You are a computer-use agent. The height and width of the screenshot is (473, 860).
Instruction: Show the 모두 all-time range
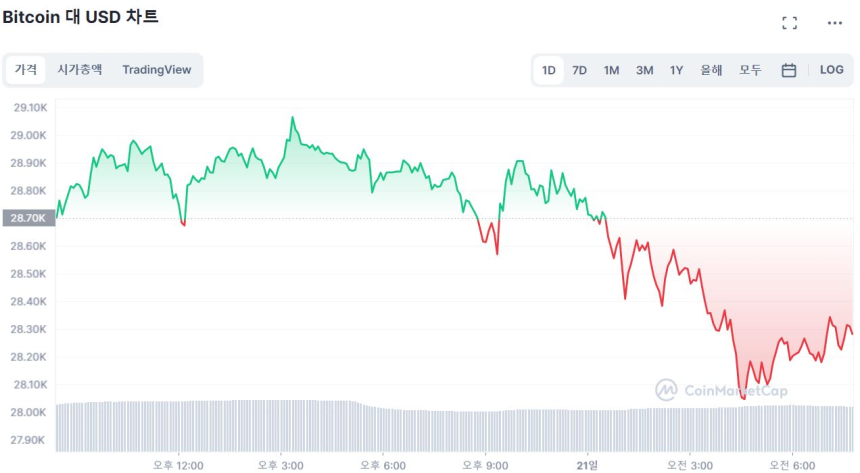click(x=750, y=70)
